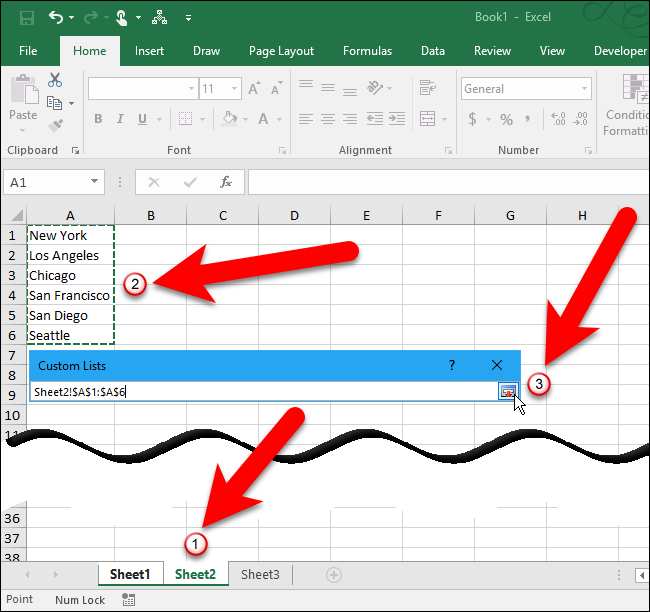Viewport: 650px width, 612px height.
Task: Undo the last action
Action: (56, 17)
